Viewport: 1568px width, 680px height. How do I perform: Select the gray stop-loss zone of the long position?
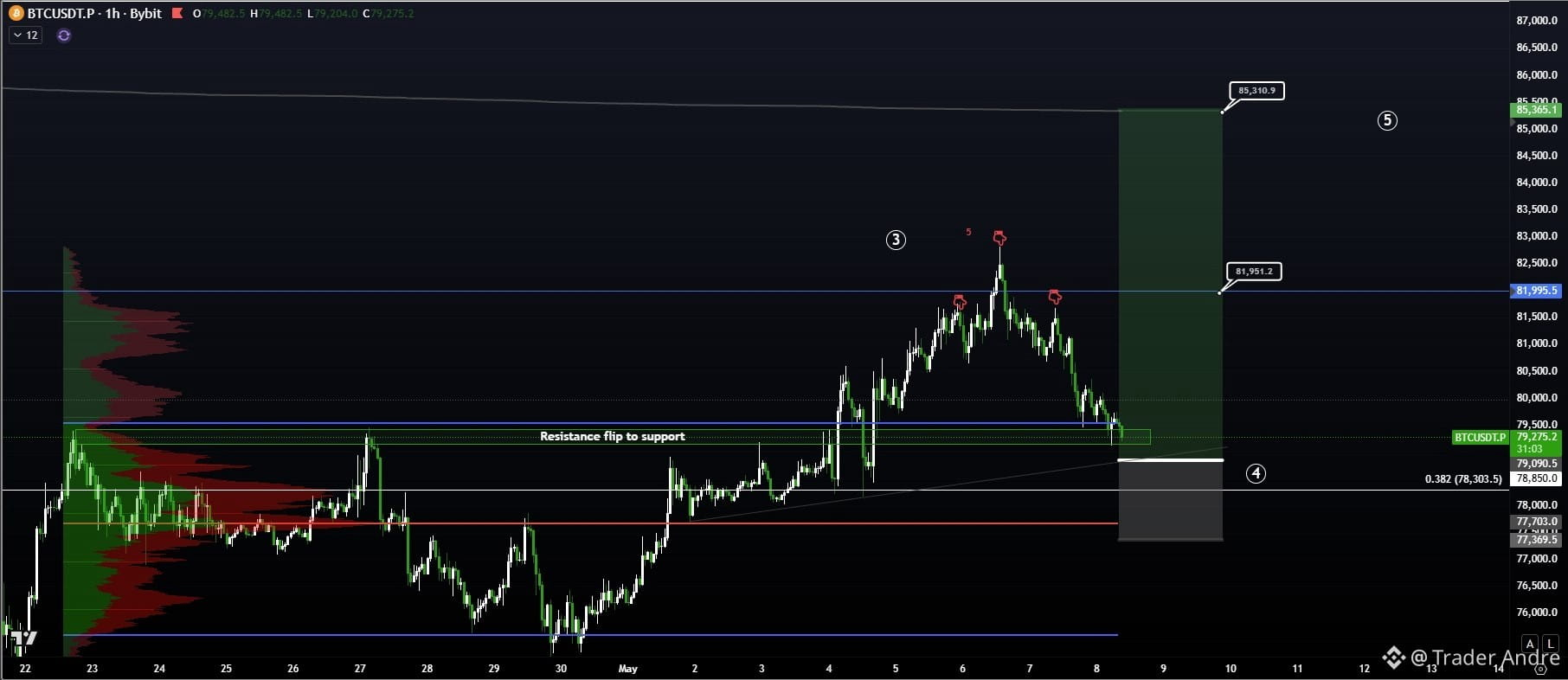click(x=1171, y=500)
